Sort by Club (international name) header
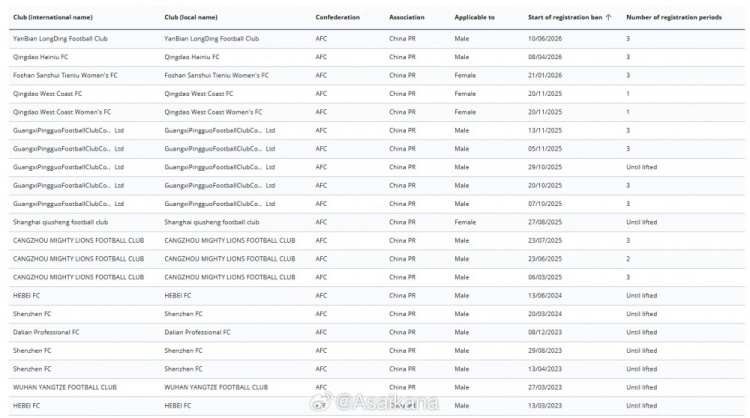Screen dimensions: 750x418 53,17
